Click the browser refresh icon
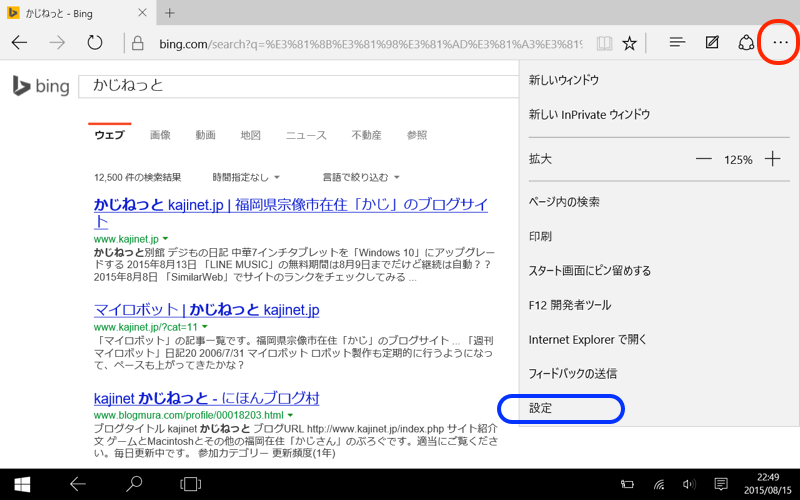 click(x=95, y=43)
